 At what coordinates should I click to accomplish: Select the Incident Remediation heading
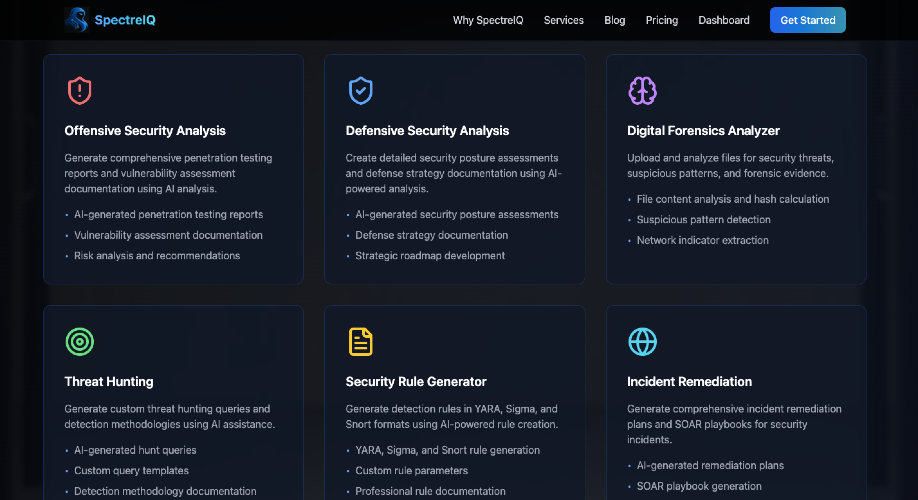(689, 382)
